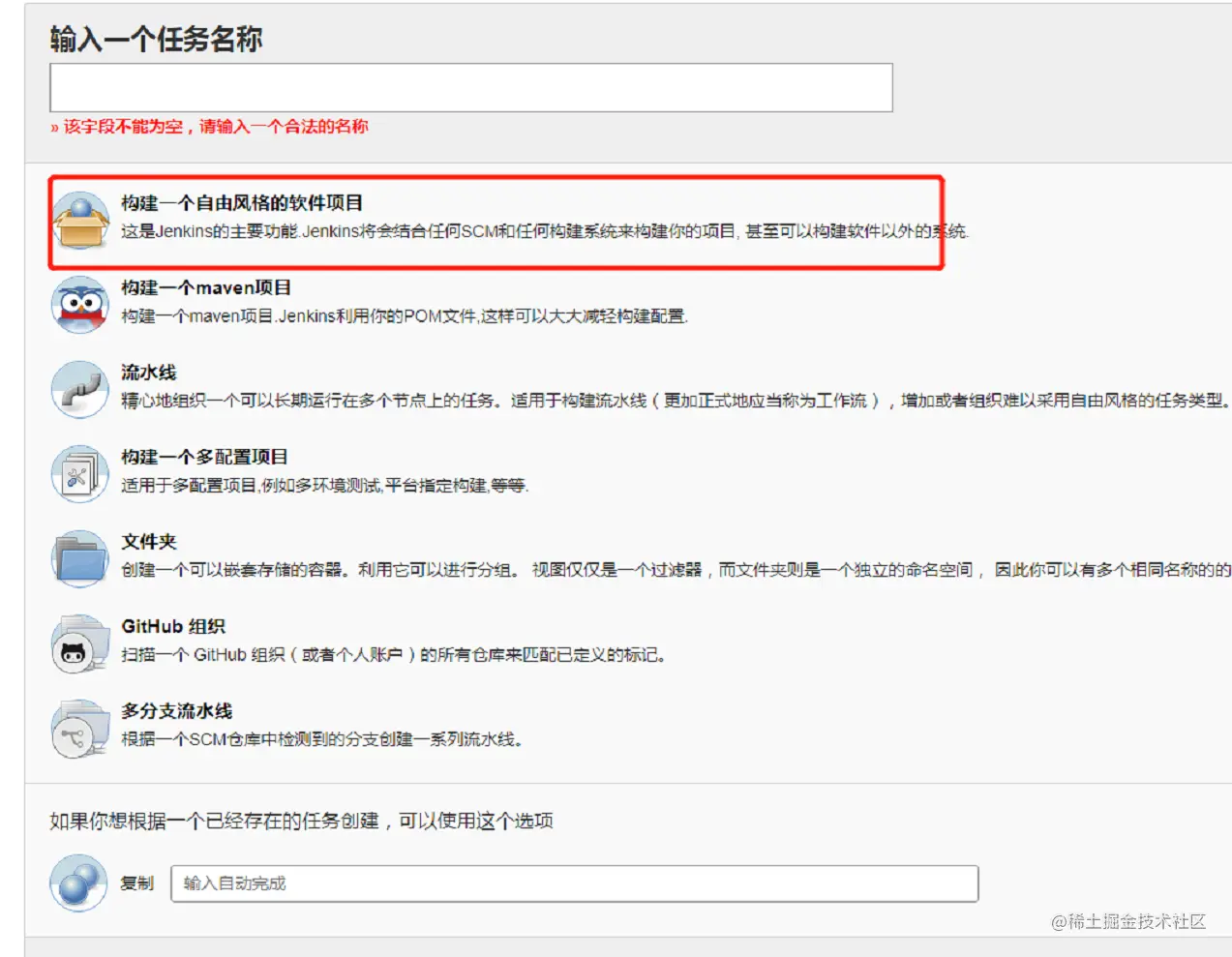
Task: Select the multibranch pipeline icon
Action: pyautogui.click(x=80, y=729)
